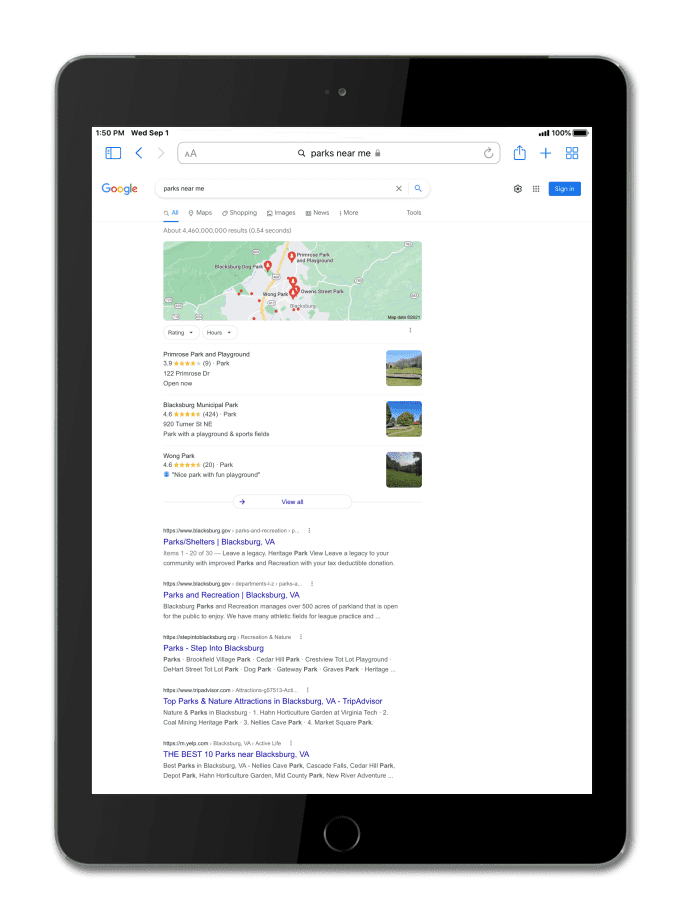View Wong Park photo thumbnail
The width and height of the screenshot is (684, 921).
pos(404,469)
